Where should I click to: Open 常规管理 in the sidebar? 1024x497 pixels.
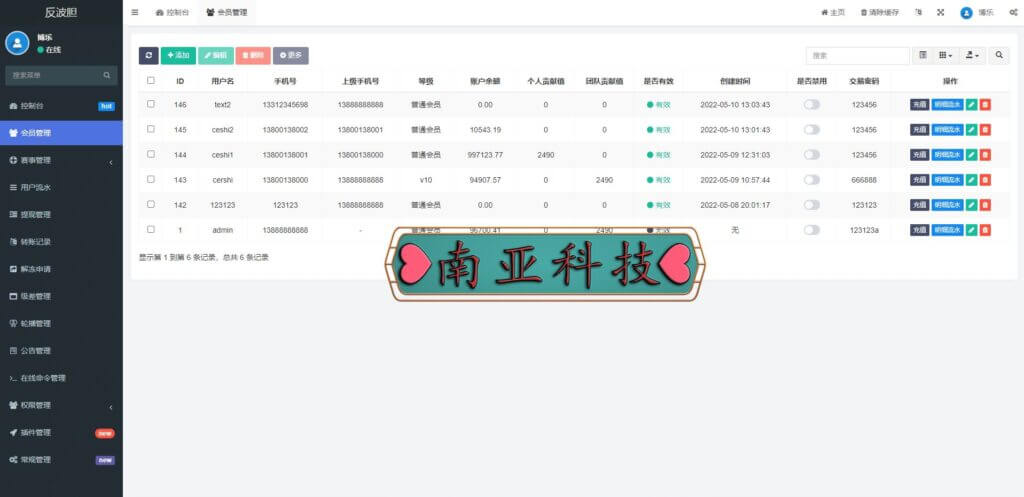click(61, 460)
